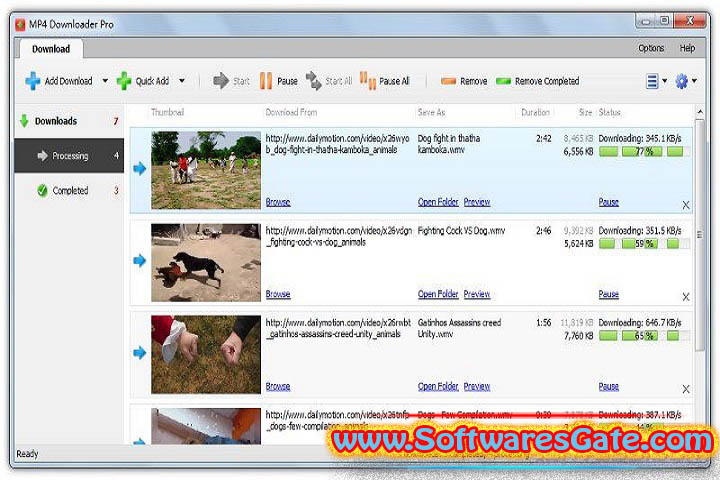Image resolution: width=720 pixels, height=480 pixels.
Task: Pause the Dog fight in thatha download
Action: click(608, 202)
